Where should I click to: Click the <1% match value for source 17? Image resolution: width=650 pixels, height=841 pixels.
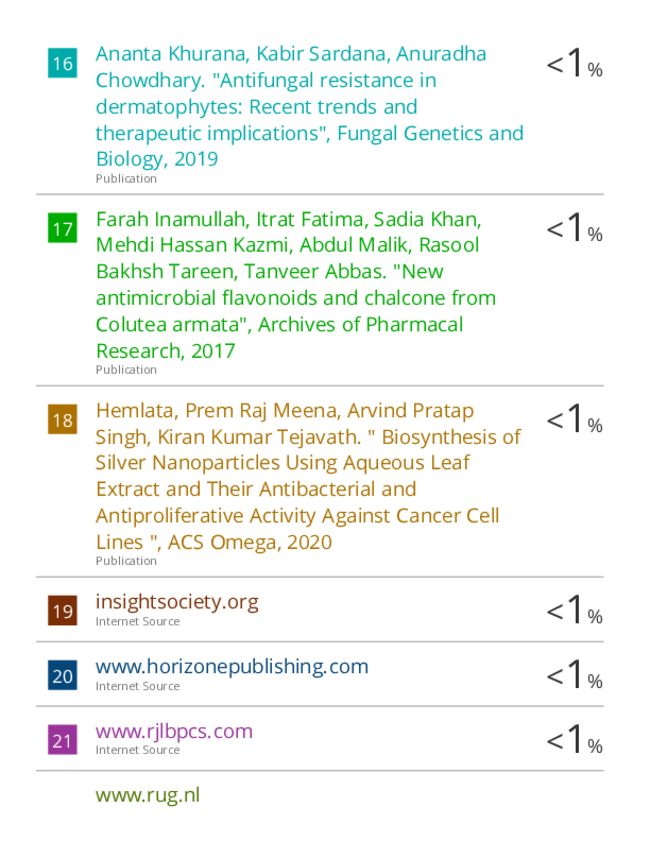[574, 228]
